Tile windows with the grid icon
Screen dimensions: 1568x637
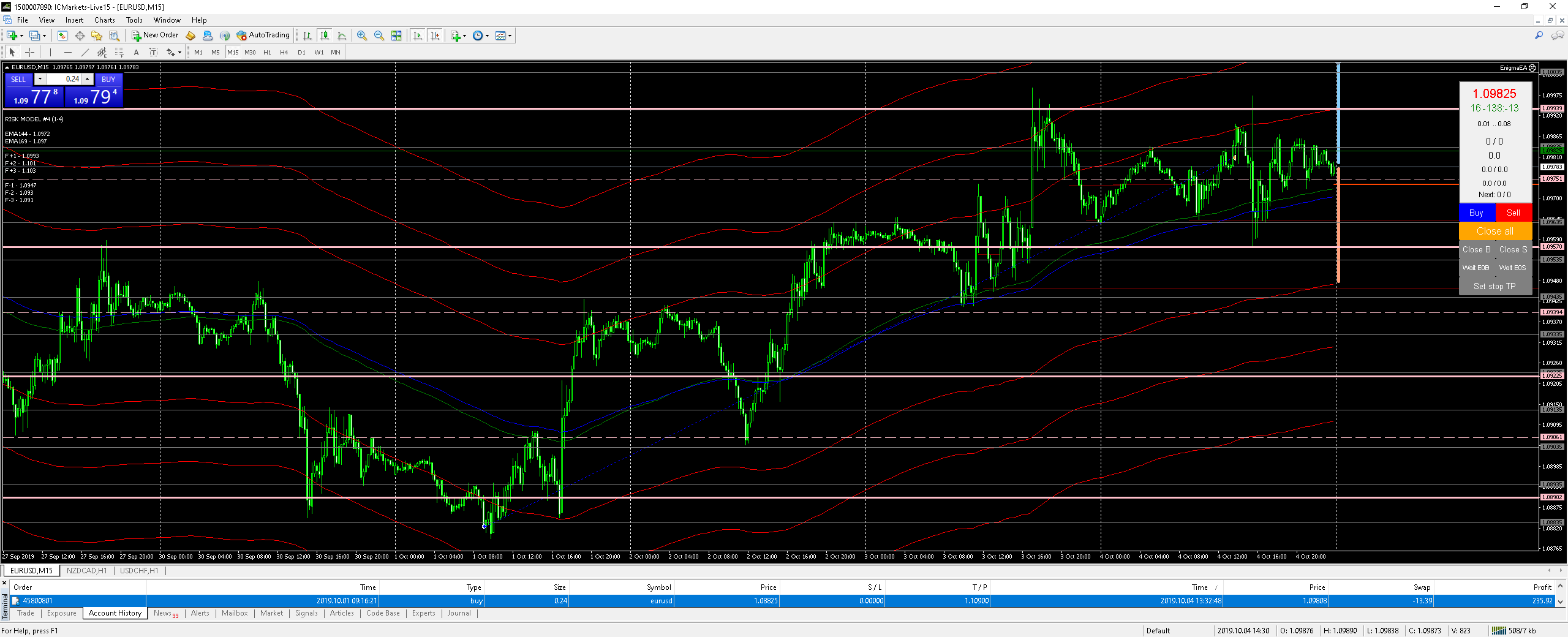tap(396, 36)
